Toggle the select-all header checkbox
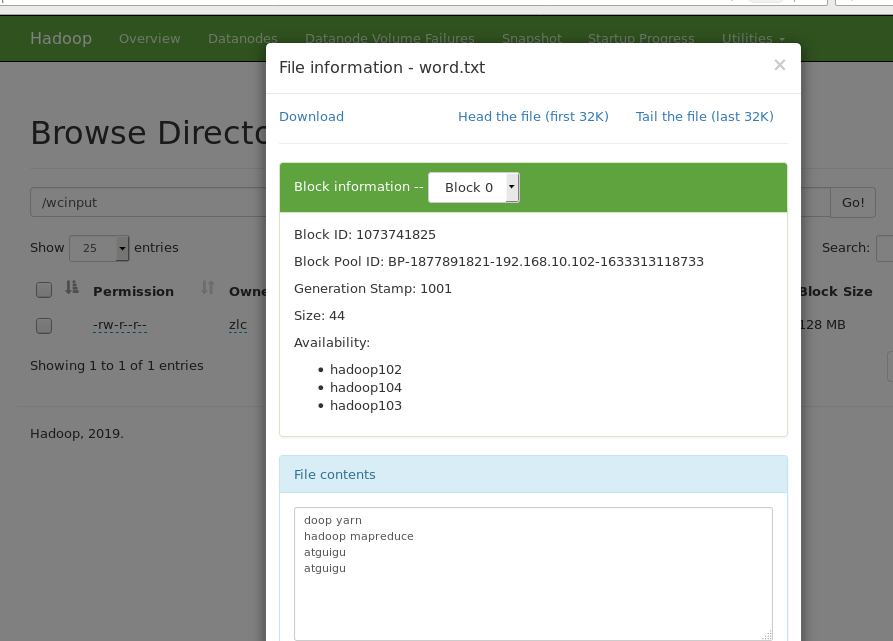 (44, 290)
